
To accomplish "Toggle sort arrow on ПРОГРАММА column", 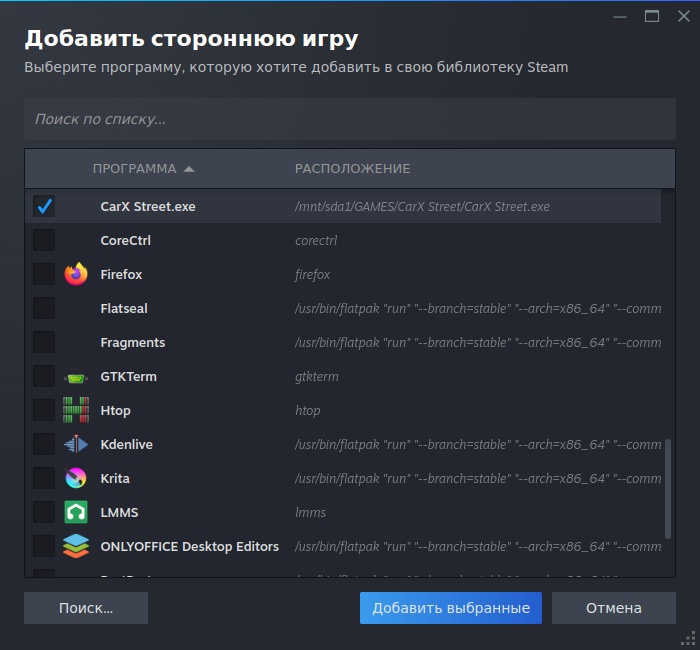I will point(189,169).
